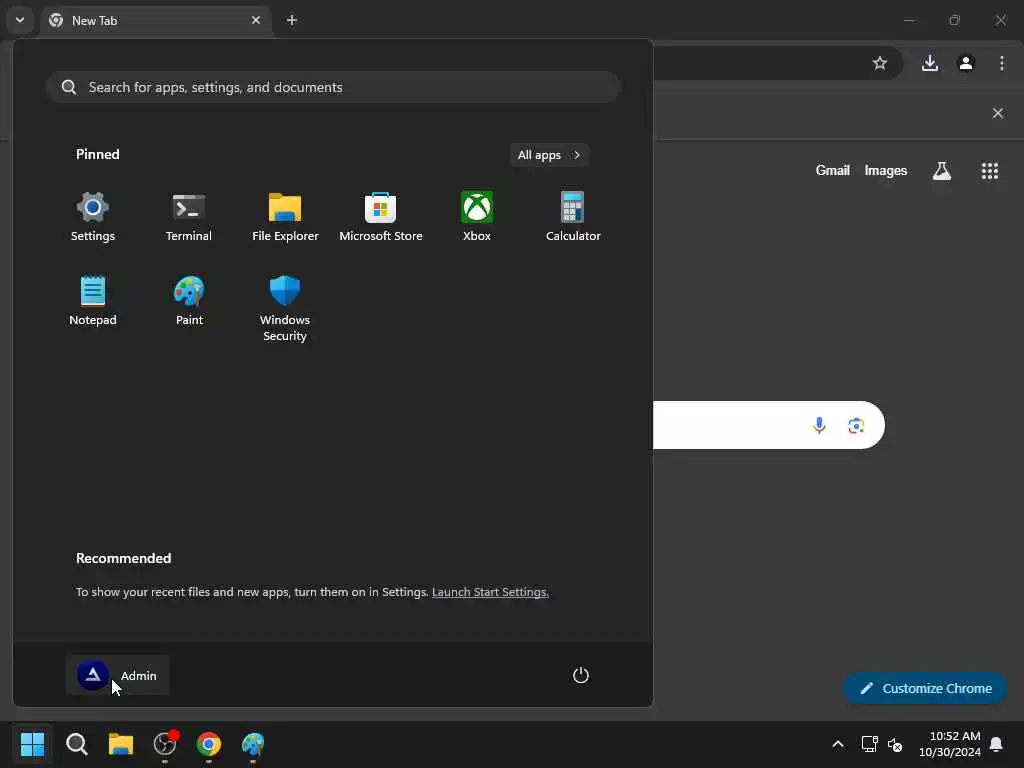Click the Windows Start button on taskbar
The width and height of the screenshot is (1024, 768).
(x=32, y=744)
